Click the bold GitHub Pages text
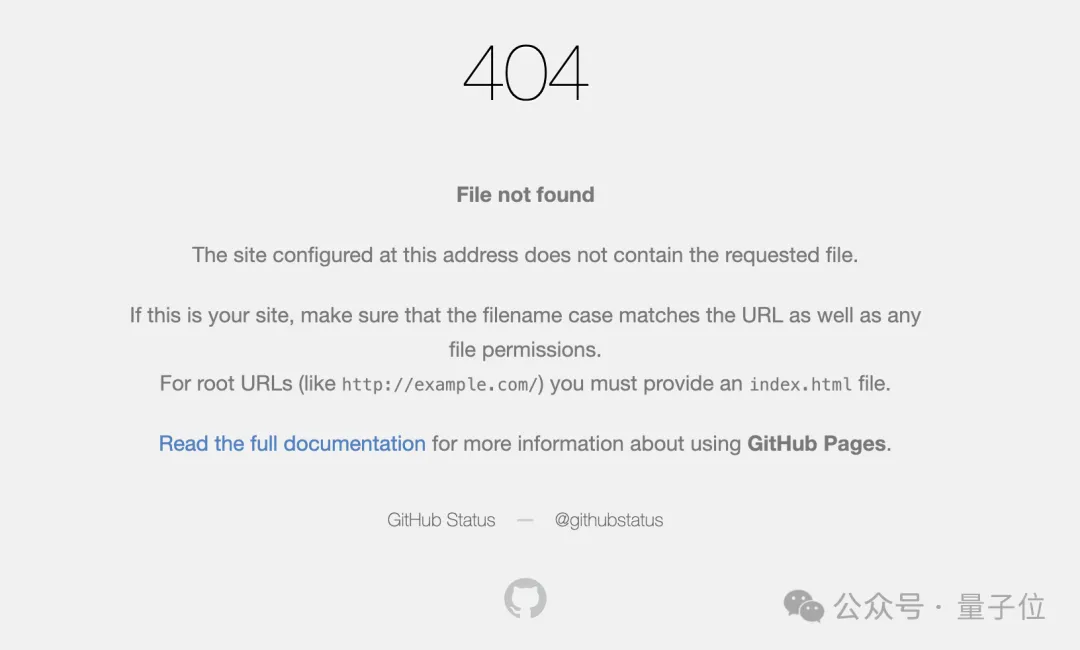Viewport: 1080px width, 650px height. [816, 444]
